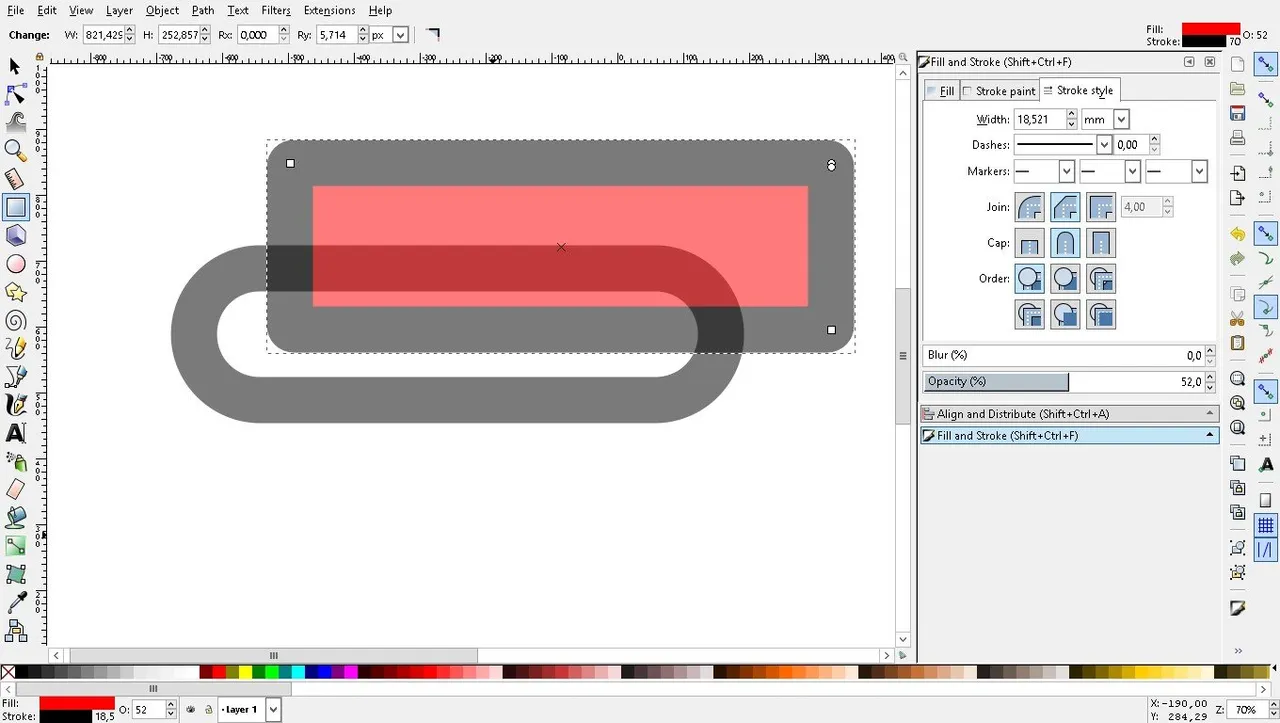Click the Undo arrow icon
Screen dimensions: 1280x723
[1237, 234]
